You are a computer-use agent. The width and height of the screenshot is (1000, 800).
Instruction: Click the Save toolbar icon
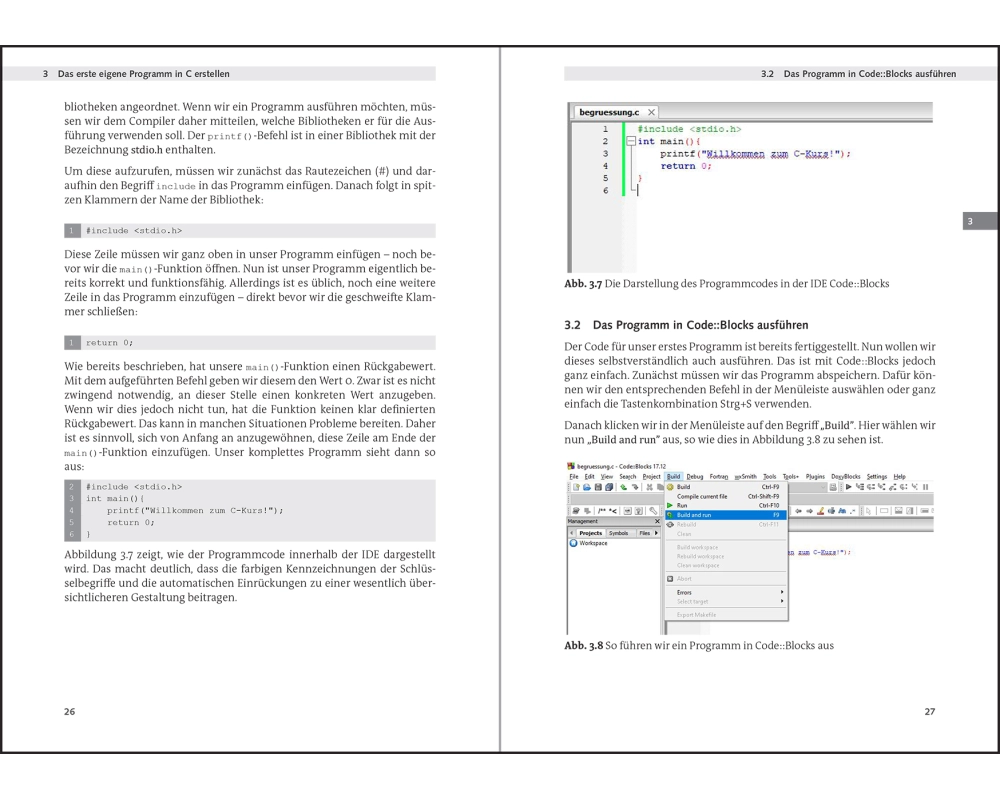tap(597, 487)
